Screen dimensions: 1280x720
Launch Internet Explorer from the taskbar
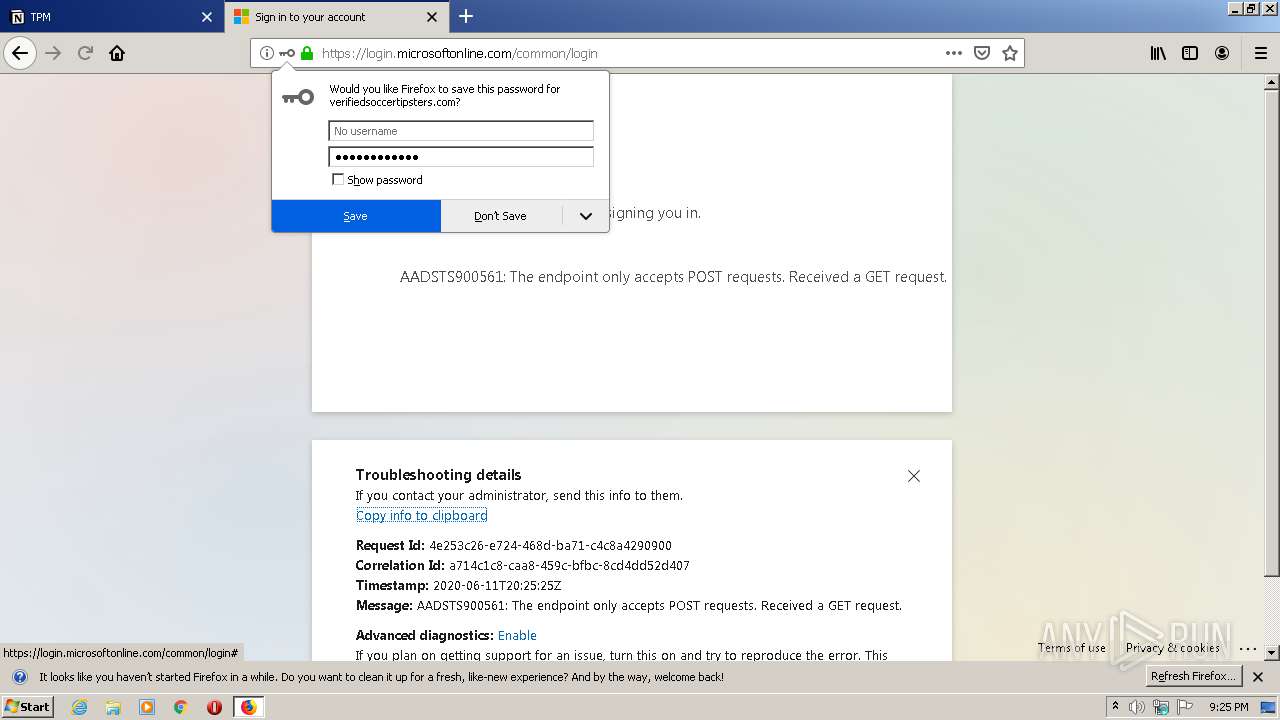click(x=80, y=707)
